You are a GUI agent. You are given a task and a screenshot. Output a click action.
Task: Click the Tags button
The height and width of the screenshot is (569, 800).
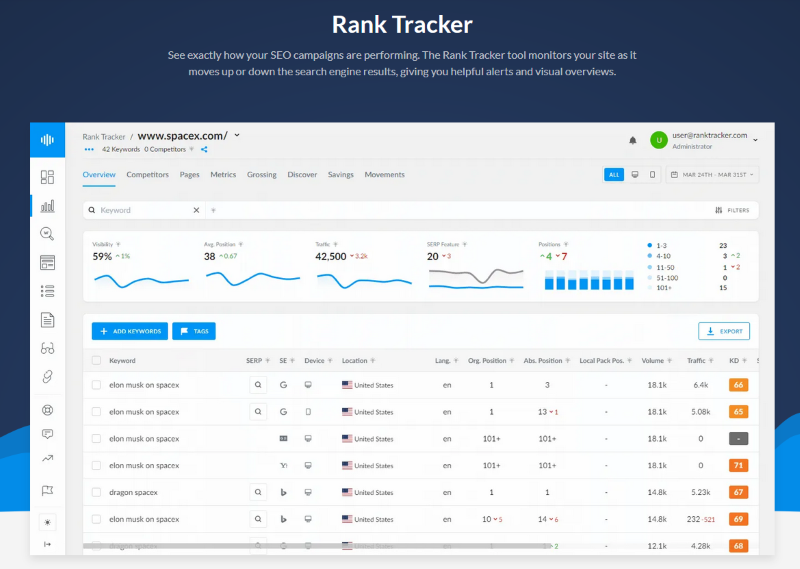click(194, 331)
